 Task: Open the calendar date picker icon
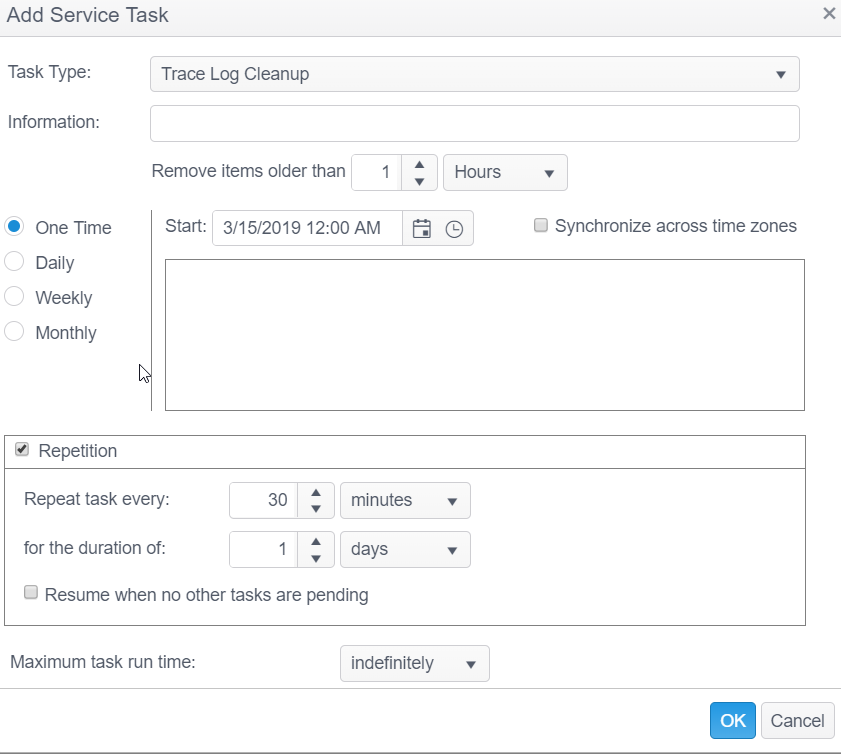[x=421, y=228]
